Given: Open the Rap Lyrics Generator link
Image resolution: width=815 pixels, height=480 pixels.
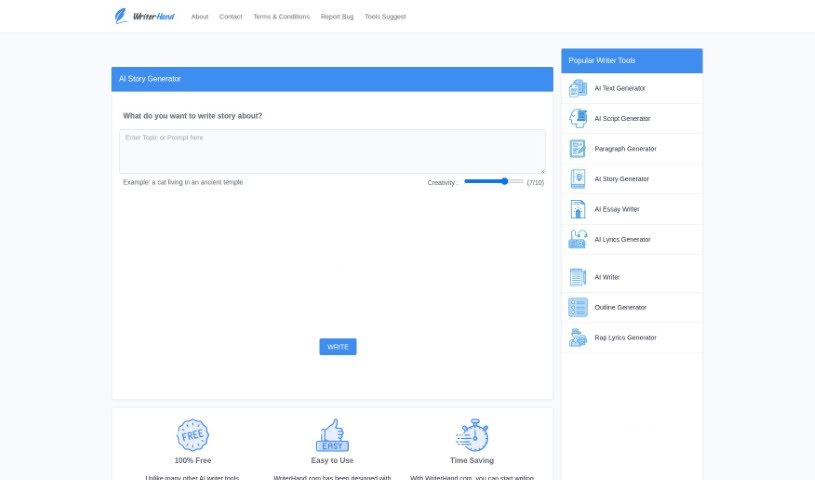Looking at the screenshot, I should (625, 338).
